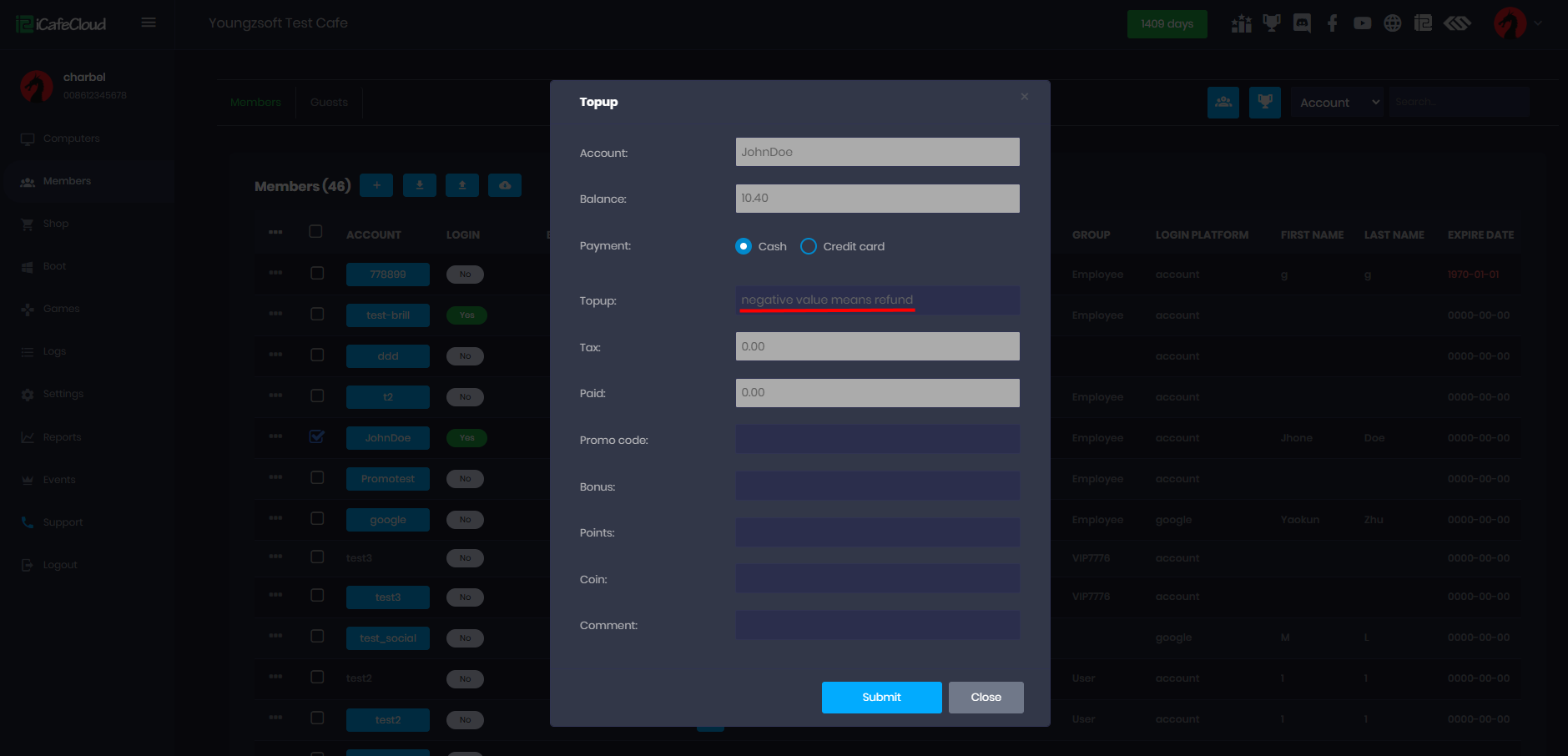
Task: Click the add member plus icon
Action: pos(376,185)
